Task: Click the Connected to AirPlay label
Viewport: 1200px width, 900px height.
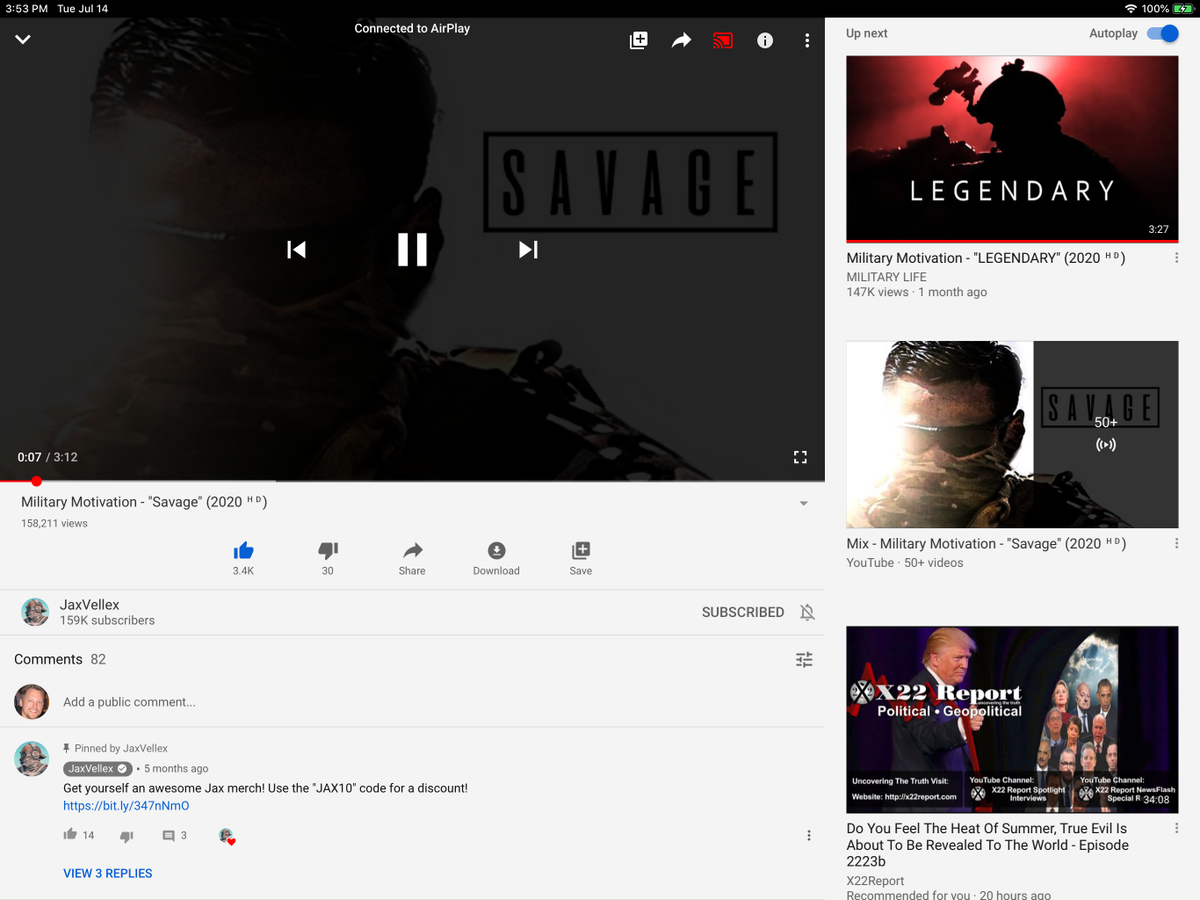Action: pos(412,28)
